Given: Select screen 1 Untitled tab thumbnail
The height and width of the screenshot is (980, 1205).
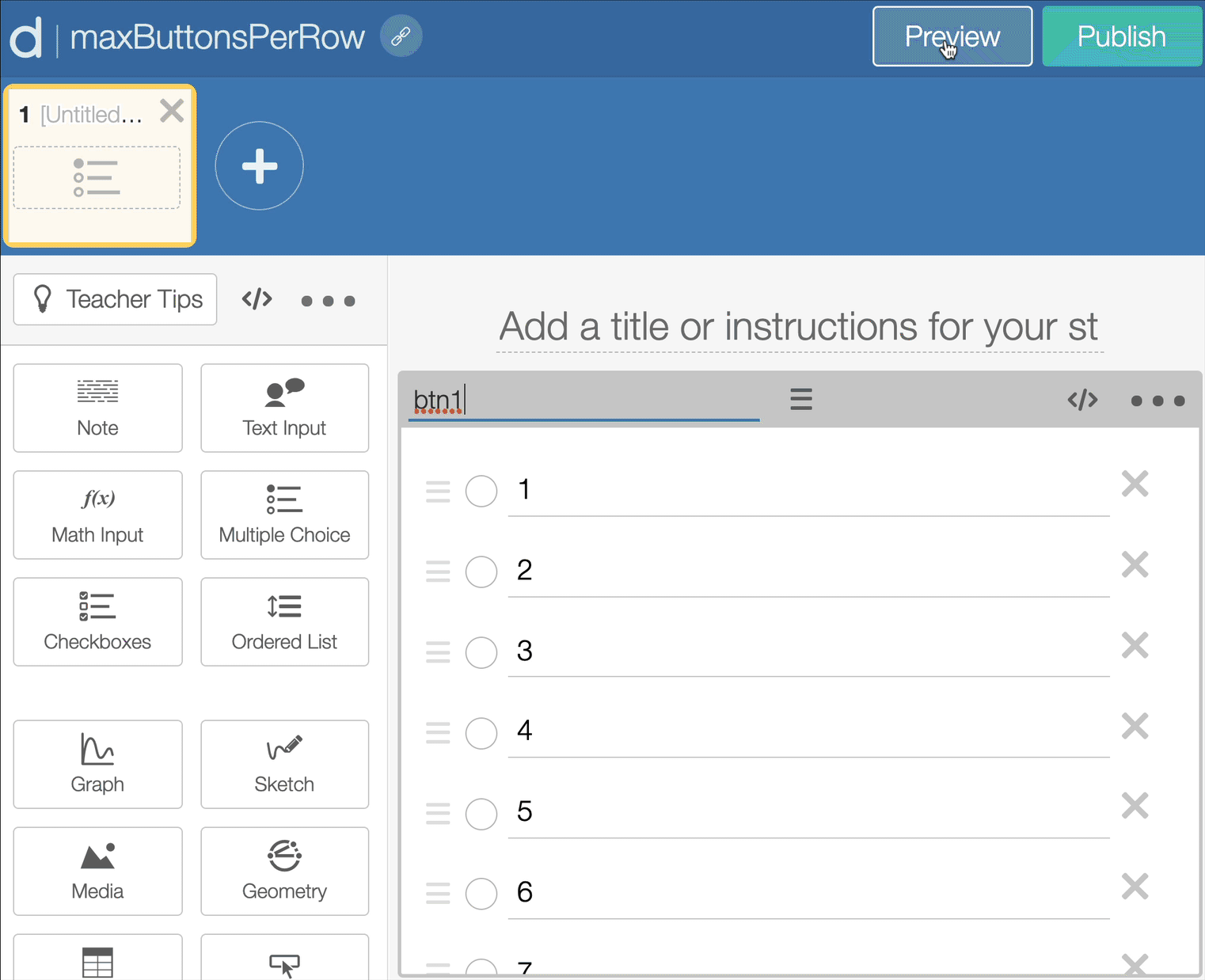Looking at the screenshot, I should tap(97, 177).
